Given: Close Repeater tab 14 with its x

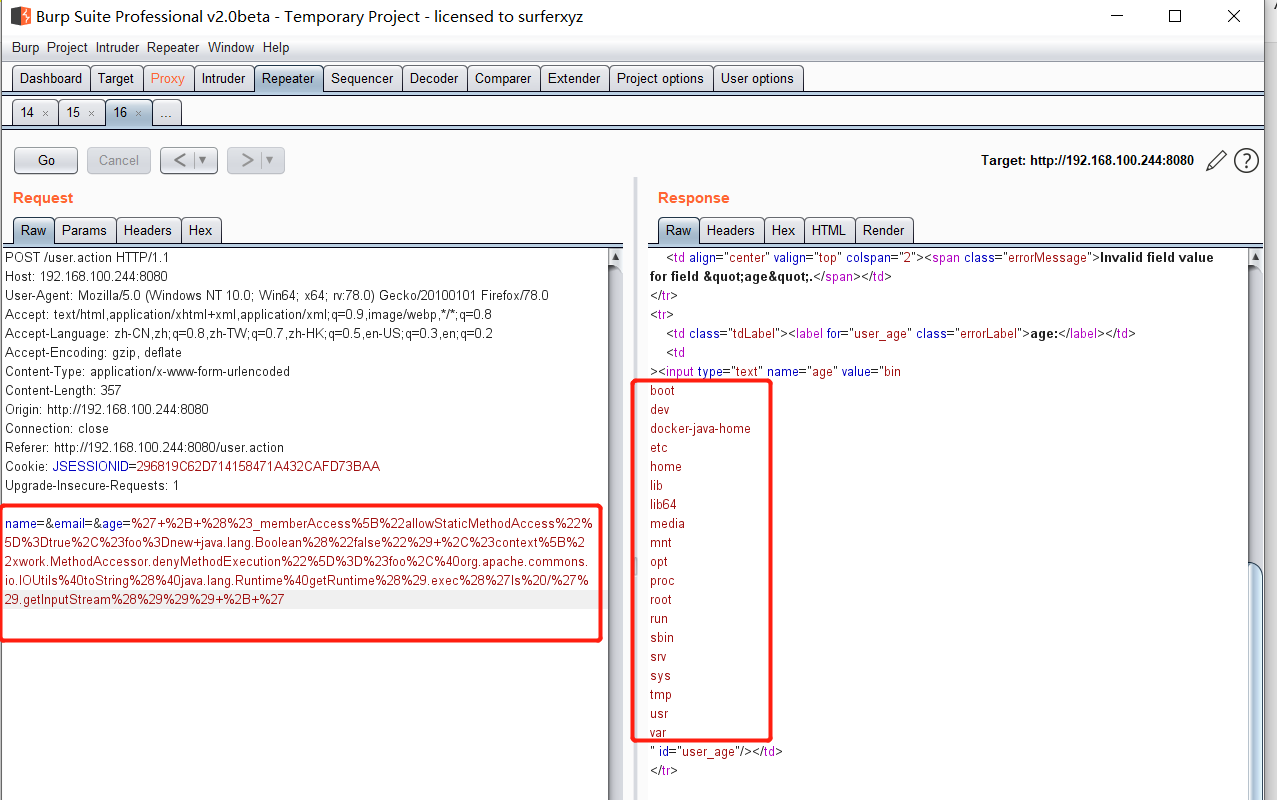Looking at the screenshot, I should (45, 113).
